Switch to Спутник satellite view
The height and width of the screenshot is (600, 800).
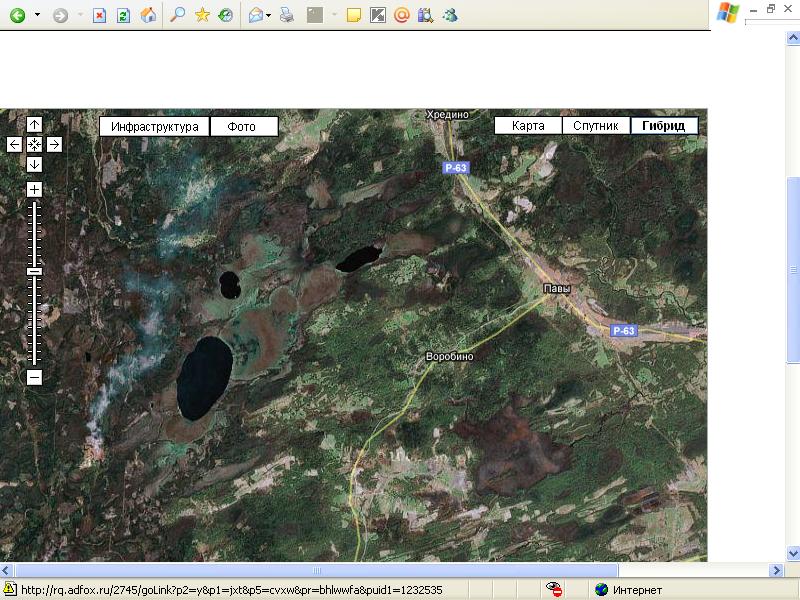click(597, 126)
